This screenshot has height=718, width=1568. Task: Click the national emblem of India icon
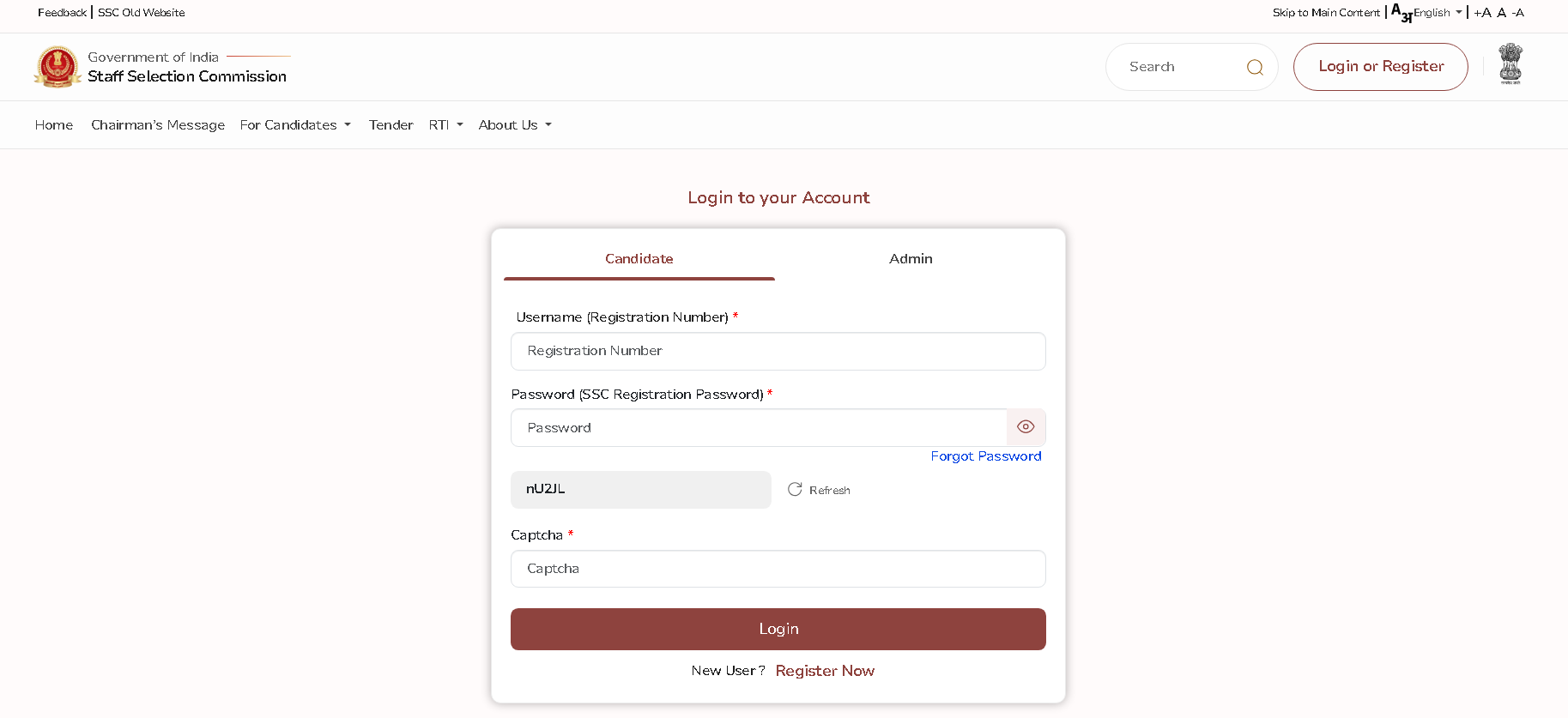[x=1510, y=64]
